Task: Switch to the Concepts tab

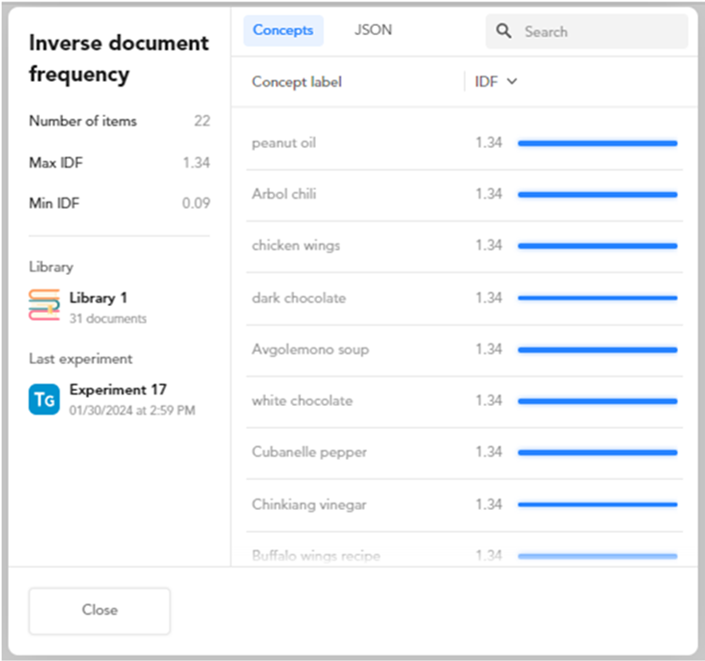Action: tap(283, 31)
